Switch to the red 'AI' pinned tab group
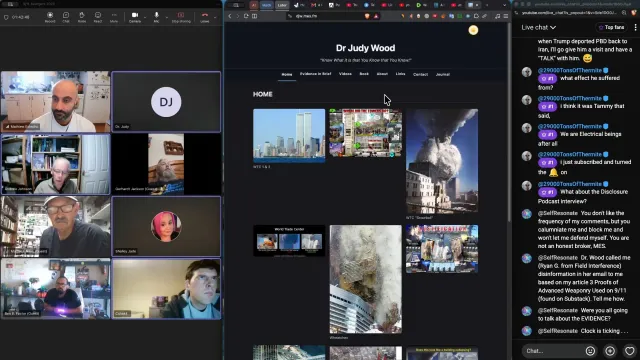The image size is (640, 360). pyautogui.click(x=254, y=5)
